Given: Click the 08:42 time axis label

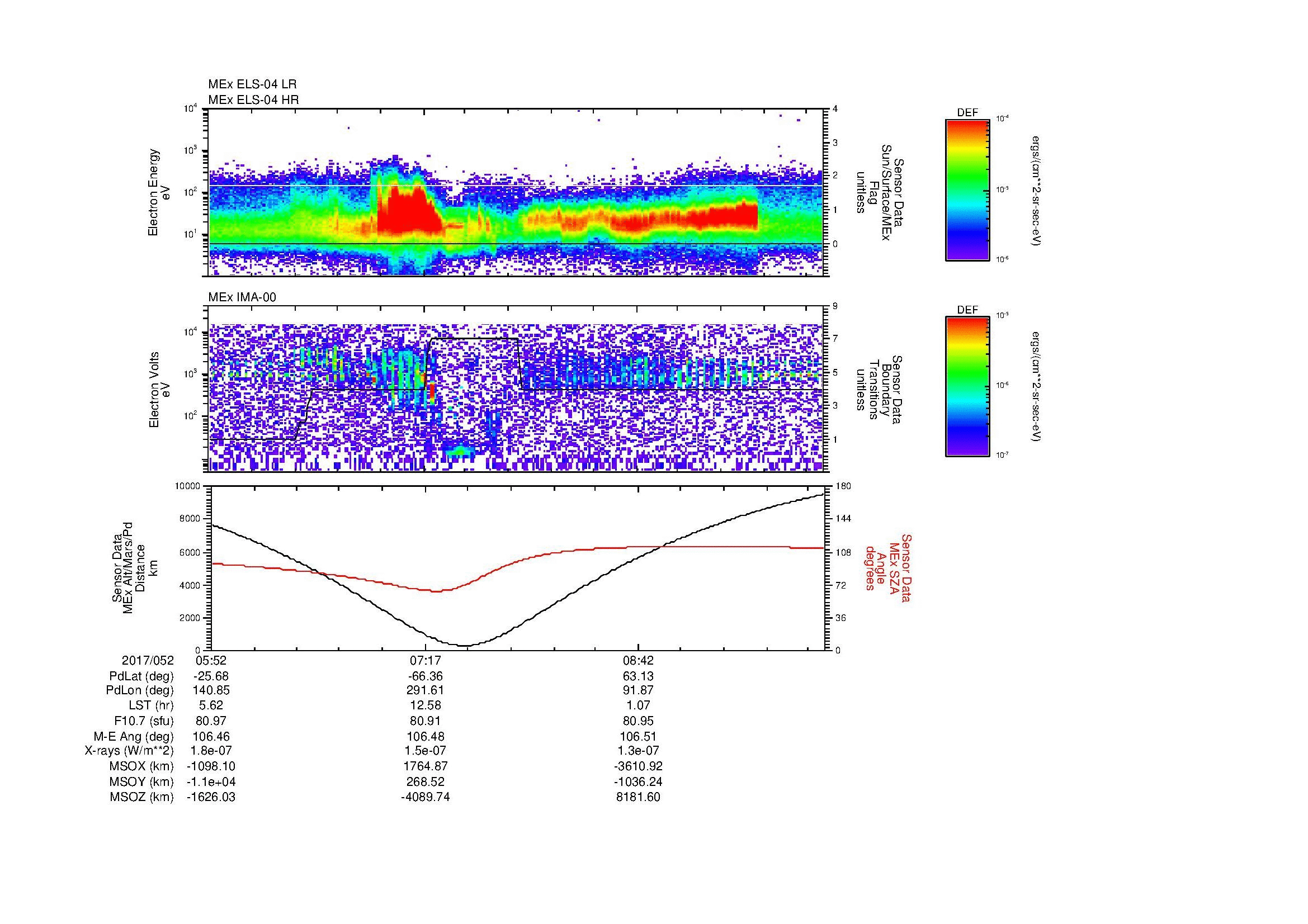Looking at the screenshot, I should (639, 660).
